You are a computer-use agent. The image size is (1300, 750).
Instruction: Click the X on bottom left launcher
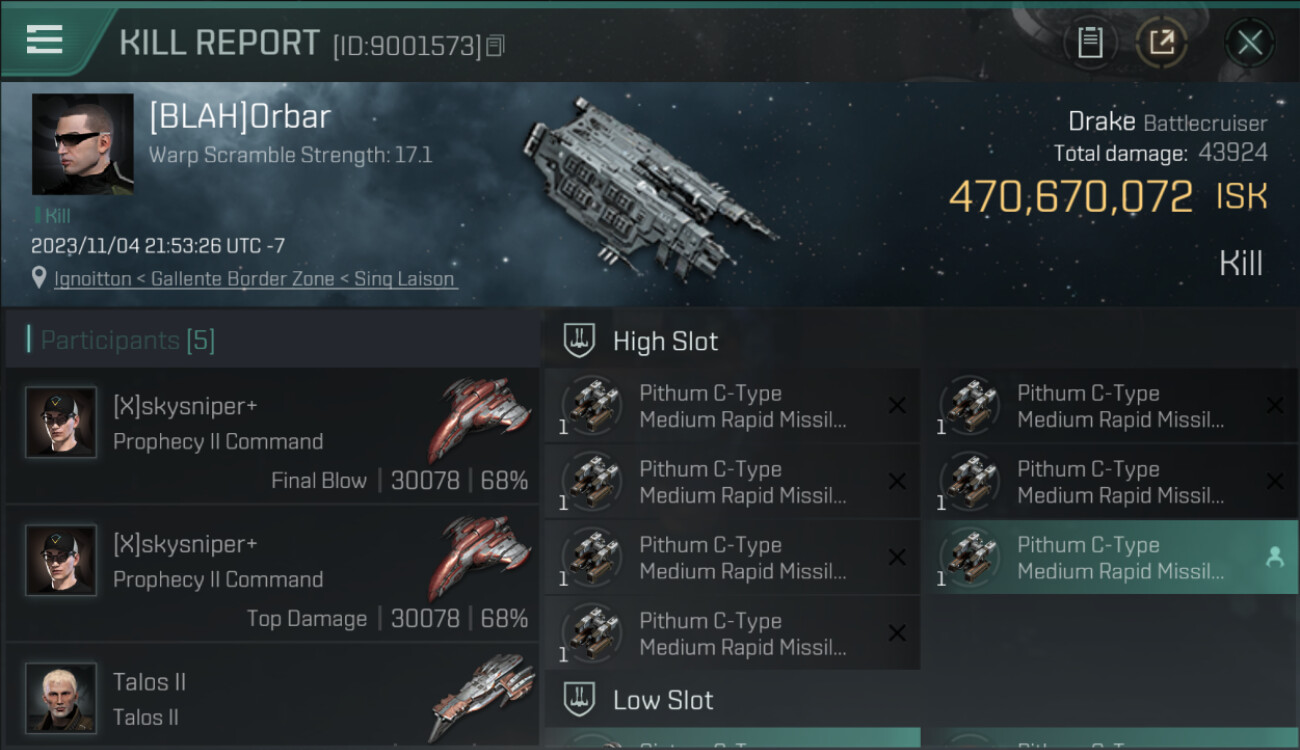click(x=897, y=633)
